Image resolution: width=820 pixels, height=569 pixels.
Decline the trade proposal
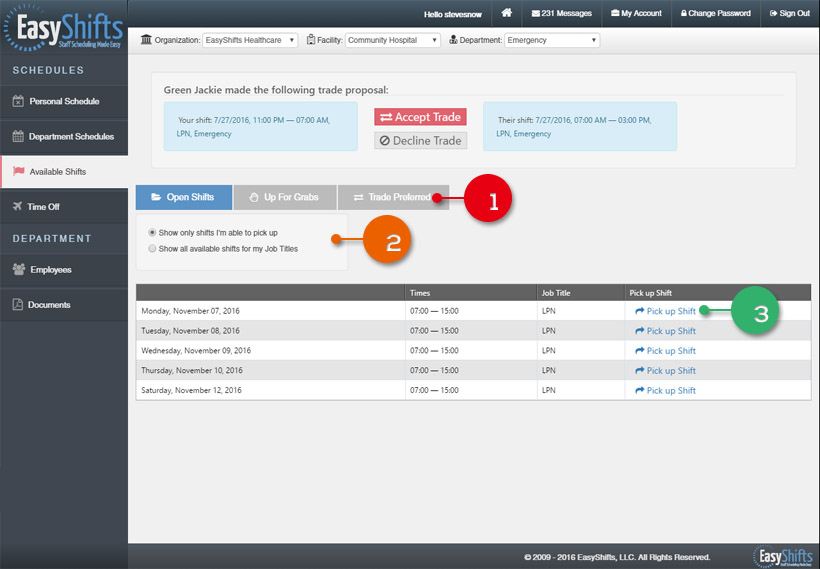(x=420, y=141)
